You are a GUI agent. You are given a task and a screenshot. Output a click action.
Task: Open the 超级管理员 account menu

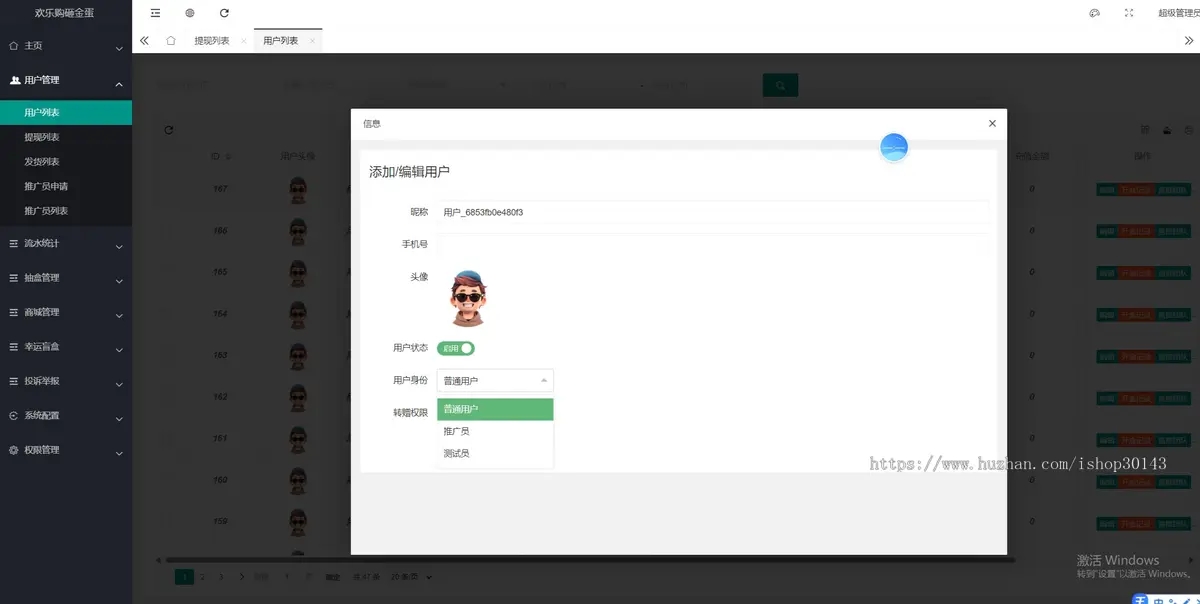(x=1178, y=13)
